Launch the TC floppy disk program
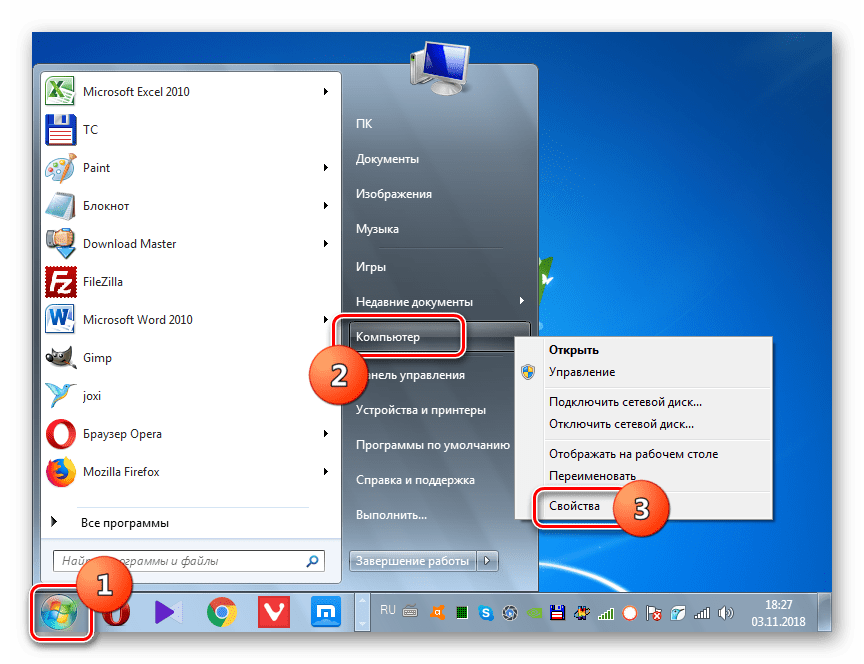Screen dimensions: 864x664 (x=190, y=129)
